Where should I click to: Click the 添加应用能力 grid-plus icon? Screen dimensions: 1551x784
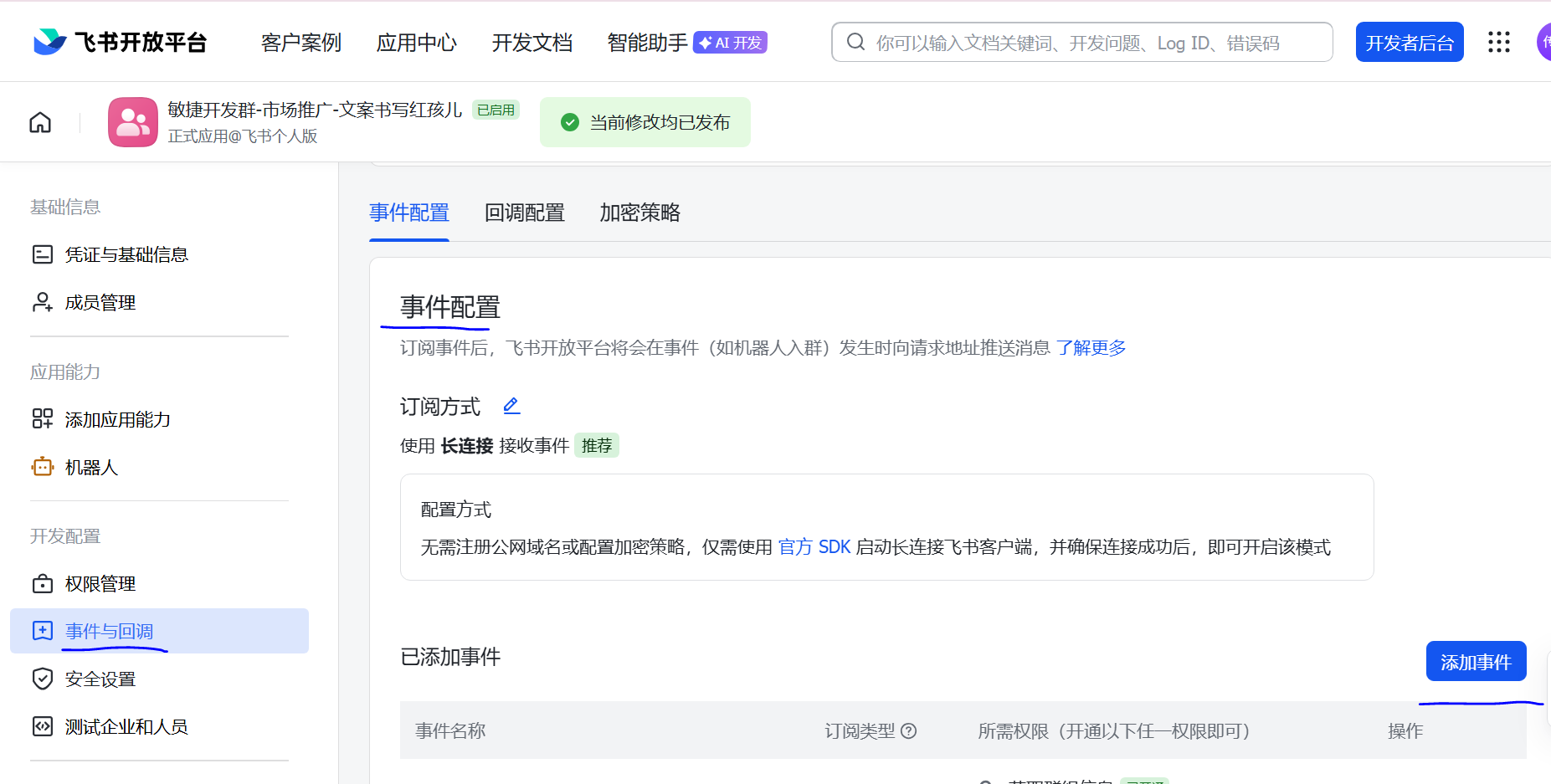tap(43, 418)
